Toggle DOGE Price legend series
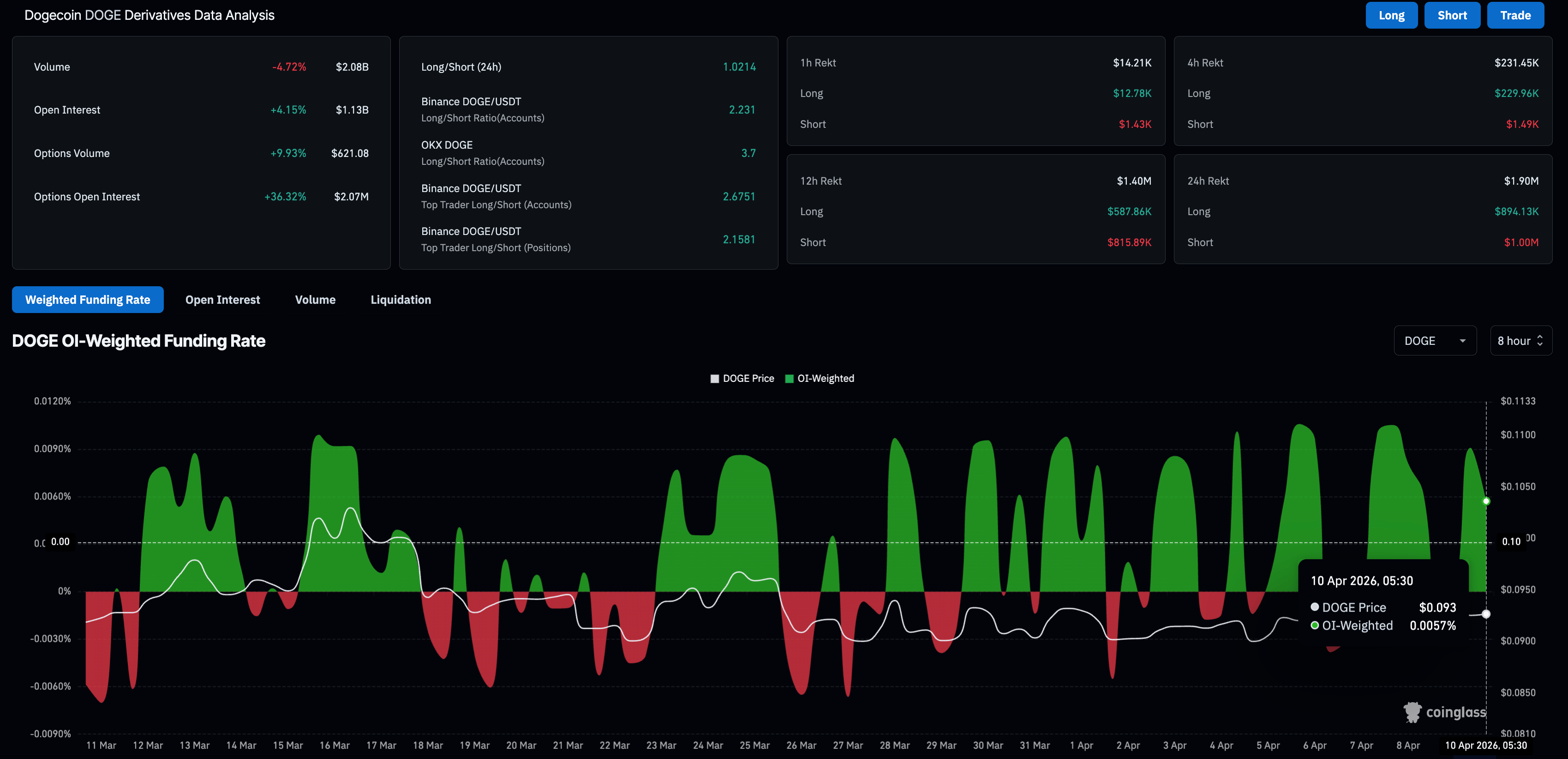 point(748,378)
